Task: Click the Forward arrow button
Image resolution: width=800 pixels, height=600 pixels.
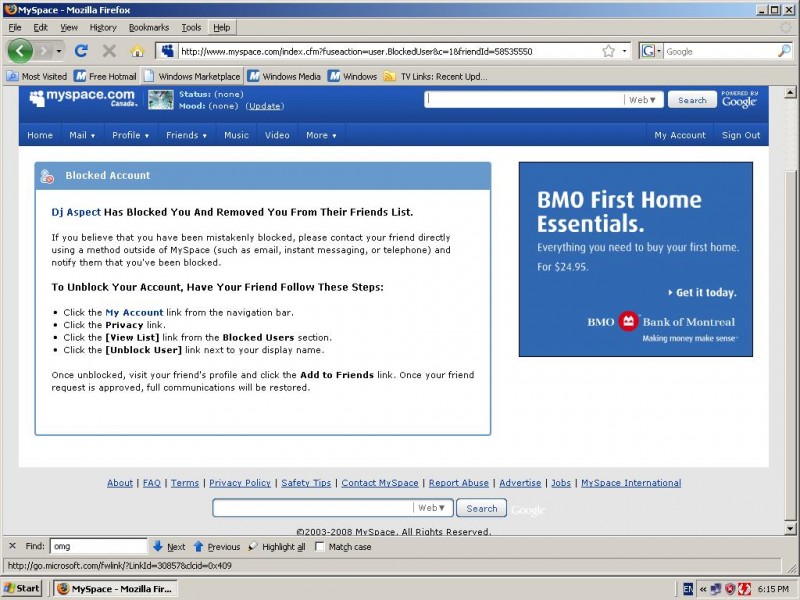Action: tap(44, 51)
